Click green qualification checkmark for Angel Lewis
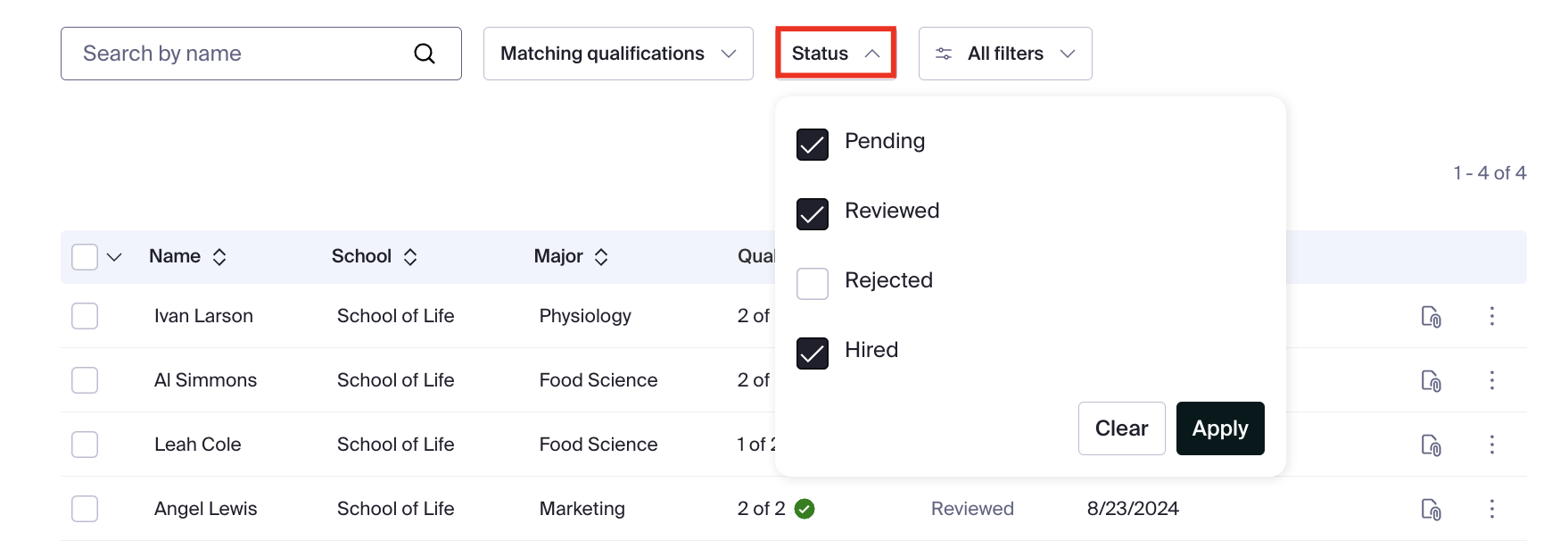This screenshot has width=1568, height=557. [805, 509]
